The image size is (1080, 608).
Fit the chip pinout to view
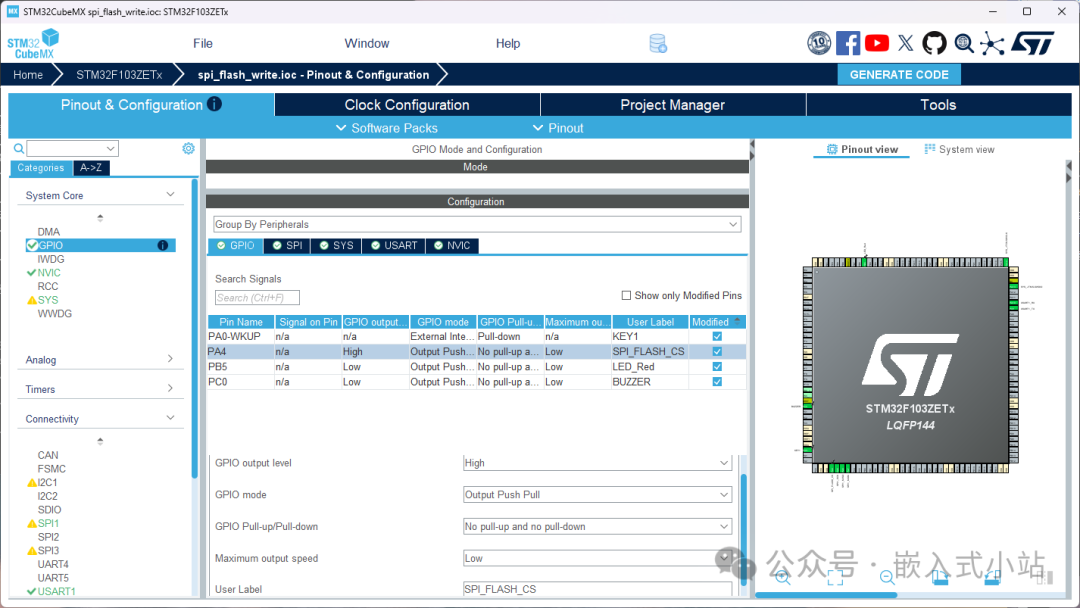point(835,577)
